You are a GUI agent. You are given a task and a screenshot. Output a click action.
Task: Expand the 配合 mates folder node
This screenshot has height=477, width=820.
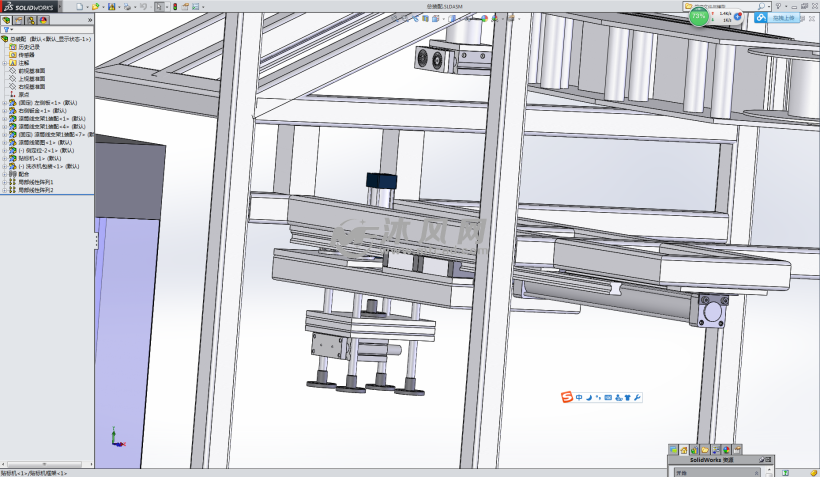pos(4,174)
